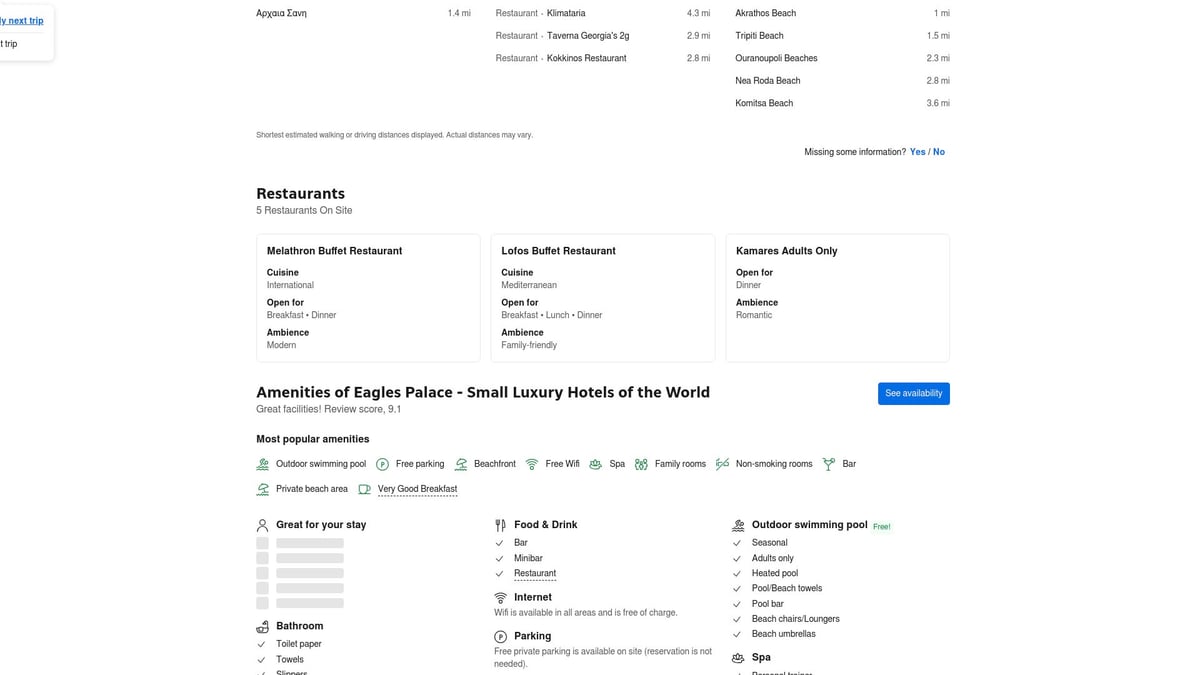Viewport: 1200px width, 675px height.
Task: Click the Non-smoking rooms icon
Action: tap(722, 464)
